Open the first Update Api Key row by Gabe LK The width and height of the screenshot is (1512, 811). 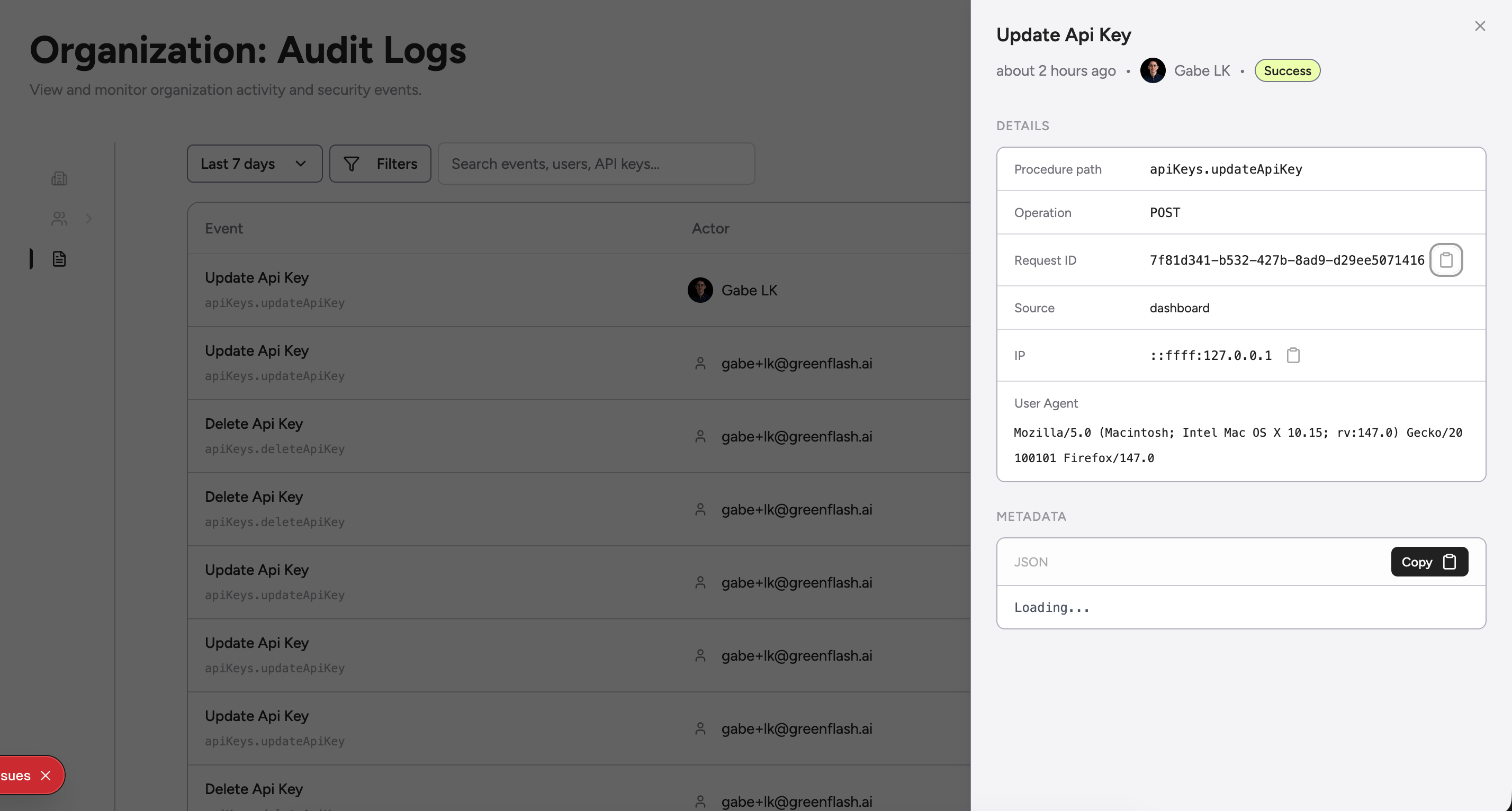point(578,290)
